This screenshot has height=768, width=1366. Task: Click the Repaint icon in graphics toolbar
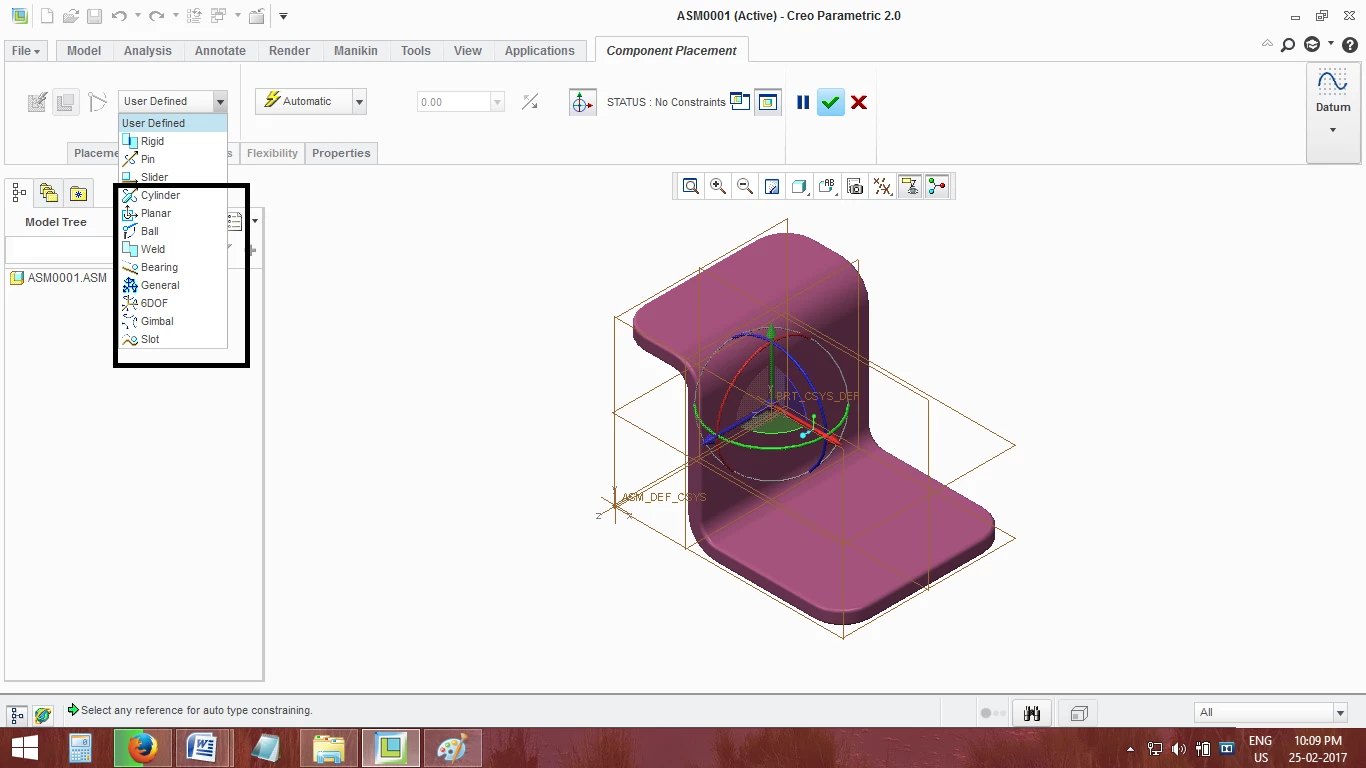772,186
